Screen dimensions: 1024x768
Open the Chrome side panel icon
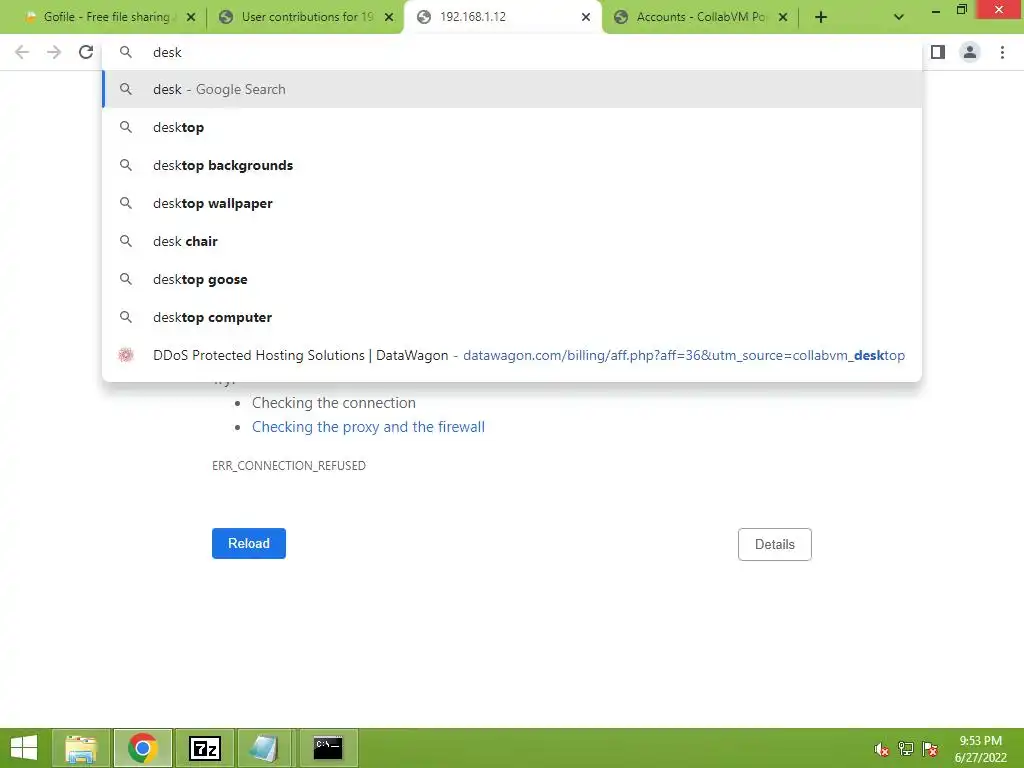click(x=938, y=52)
